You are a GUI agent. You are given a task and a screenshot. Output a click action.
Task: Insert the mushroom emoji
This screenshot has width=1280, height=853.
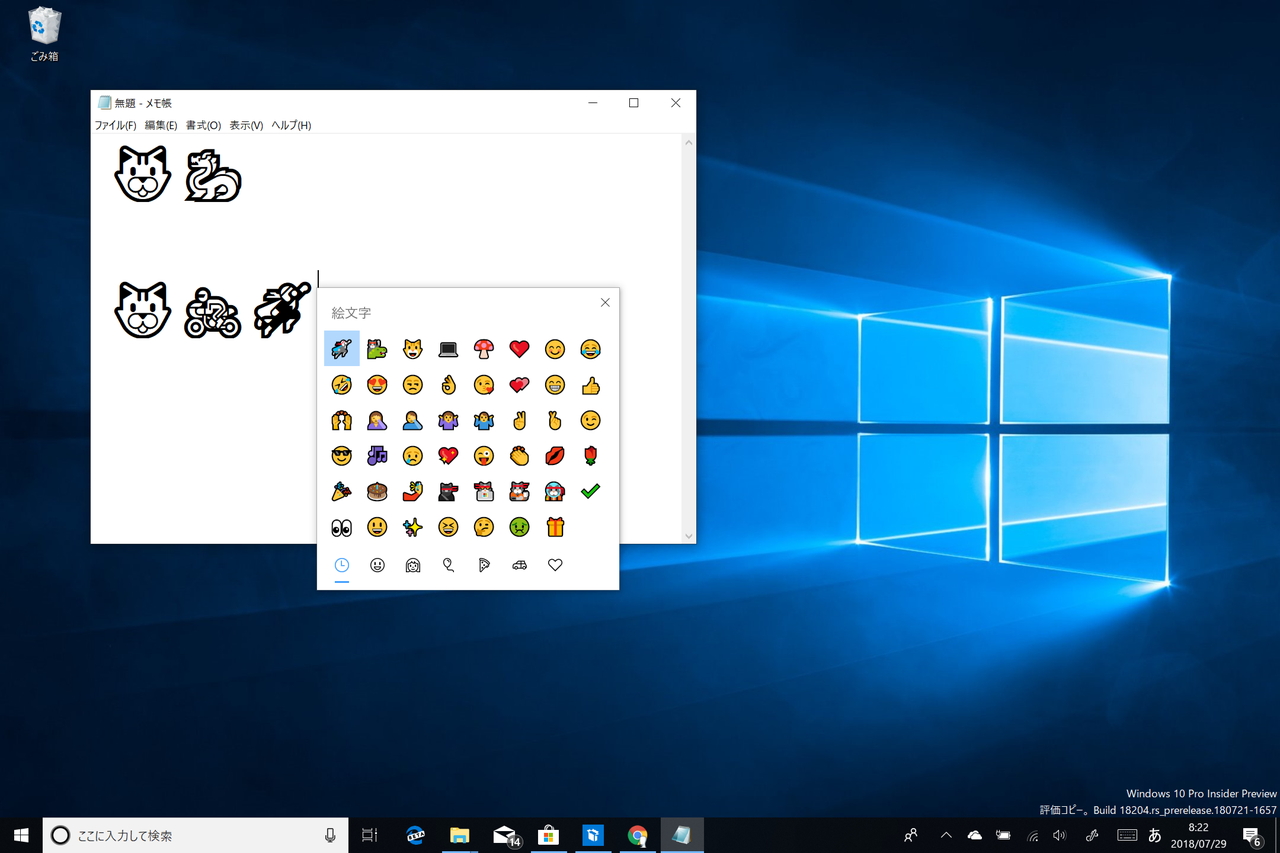coord(483,349)
